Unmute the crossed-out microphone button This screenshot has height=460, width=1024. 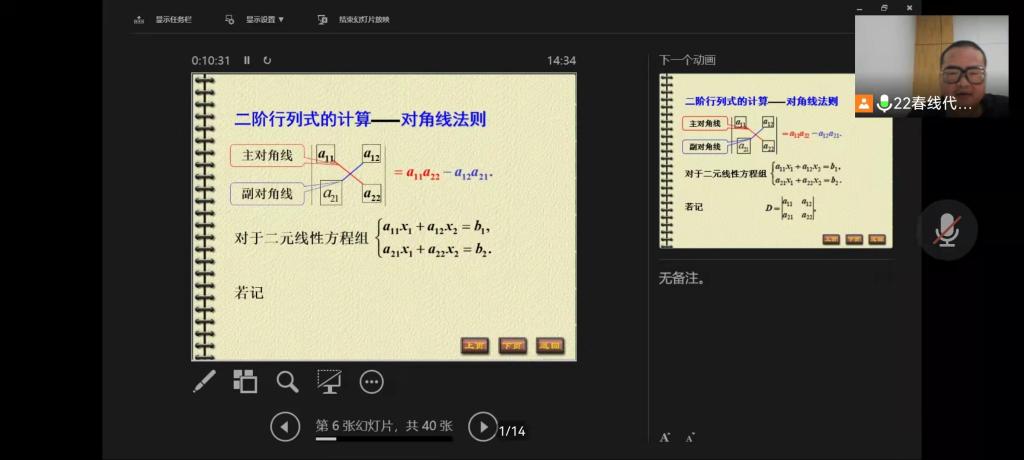pyautogui.click(x=946, y=230)
